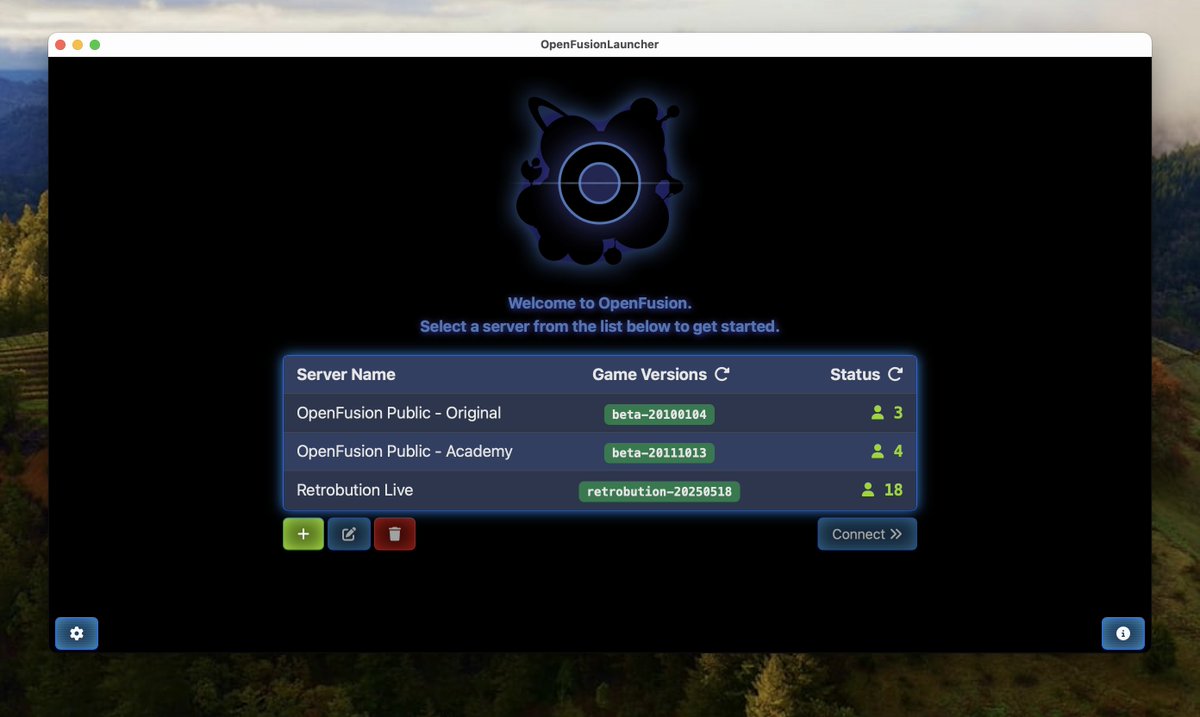Click the OpenFusionLauncher title bar text

[x=600, y=44]
